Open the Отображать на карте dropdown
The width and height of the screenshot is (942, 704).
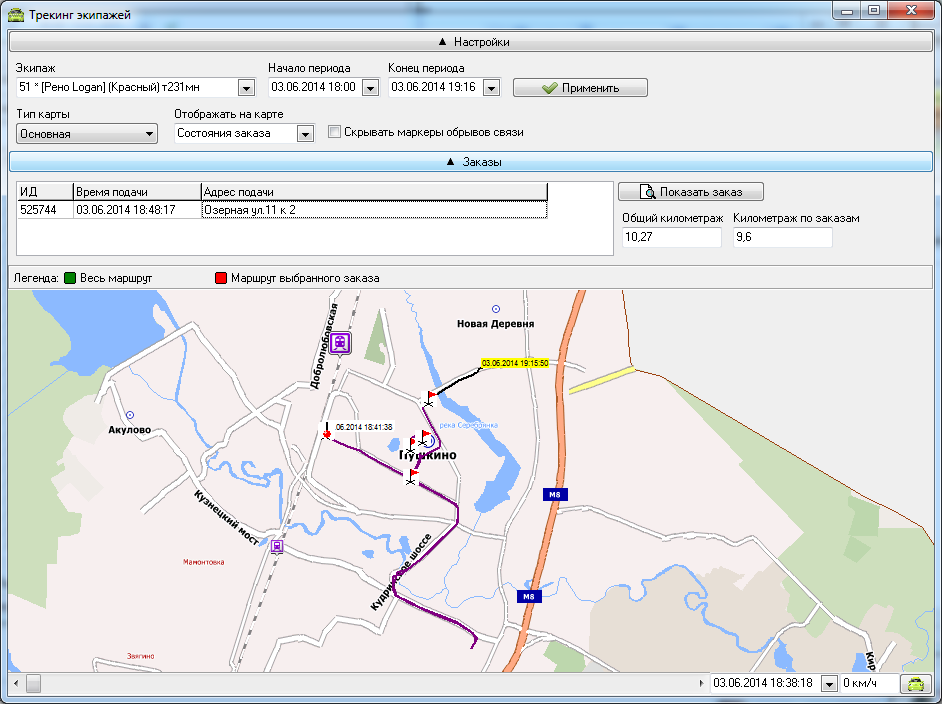tap(305, 133)
